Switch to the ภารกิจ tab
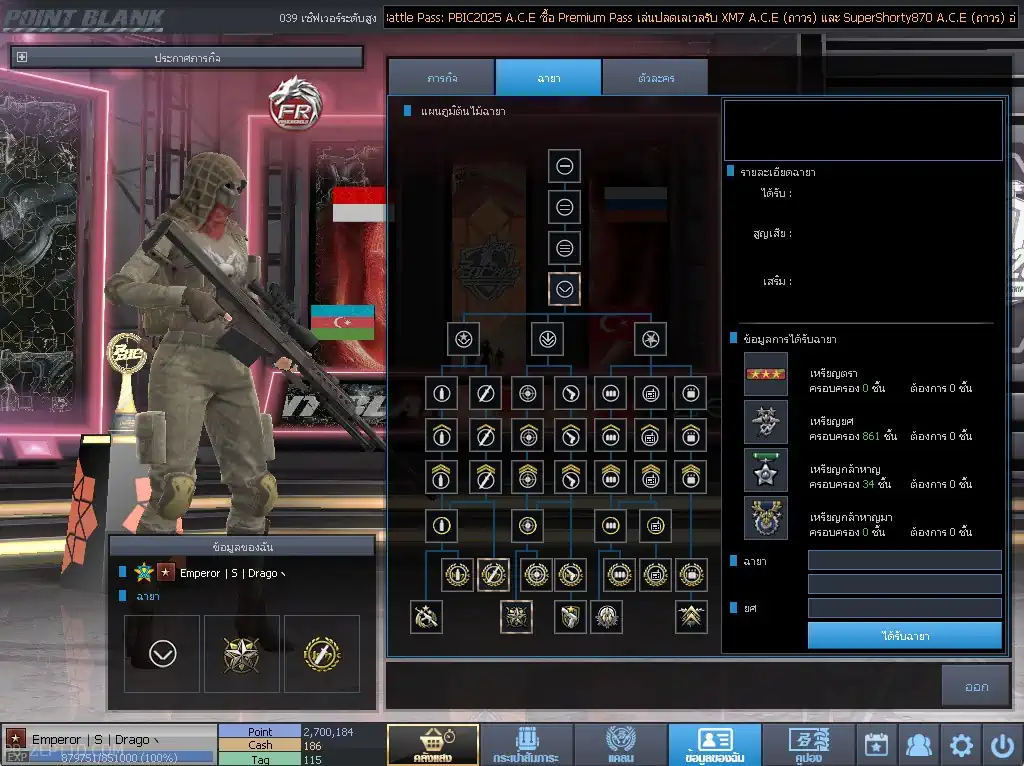This screenshot has width=1024, height=766. pos(441,78)
